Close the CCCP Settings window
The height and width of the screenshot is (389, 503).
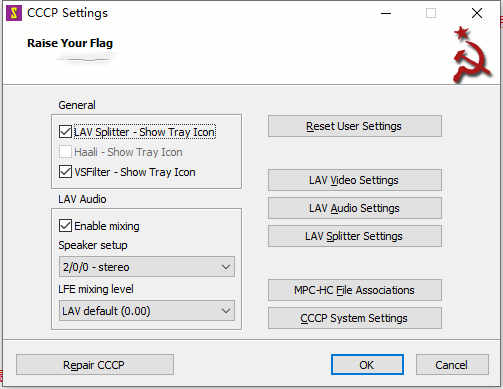tap(477, 13)
